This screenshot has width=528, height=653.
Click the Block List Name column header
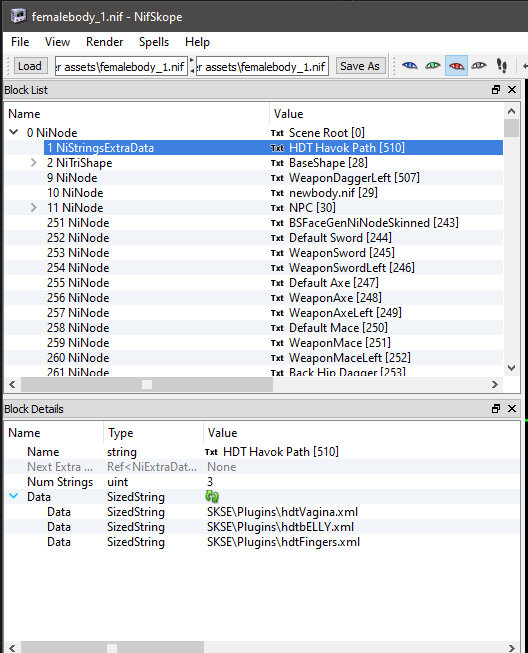click(137, 114)
